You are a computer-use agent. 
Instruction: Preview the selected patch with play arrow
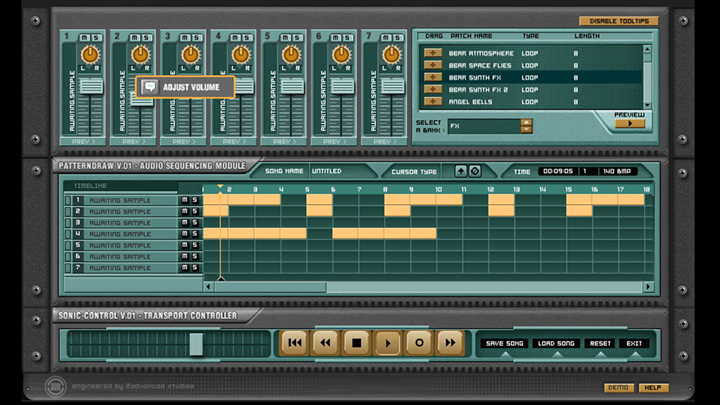pos(630,124)
